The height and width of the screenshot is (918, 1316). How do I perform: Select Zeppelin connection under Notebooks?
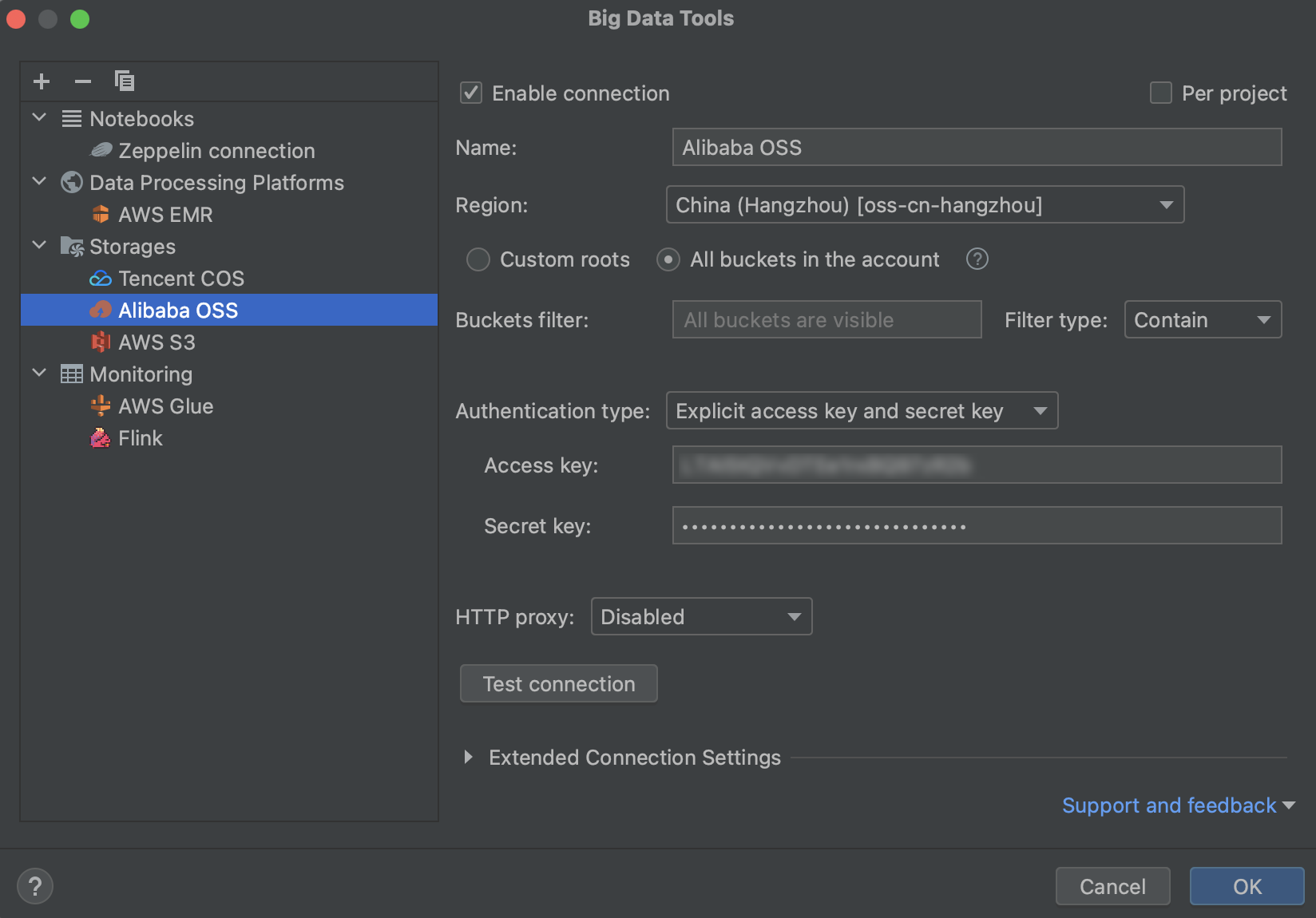[x=216, y=150]
